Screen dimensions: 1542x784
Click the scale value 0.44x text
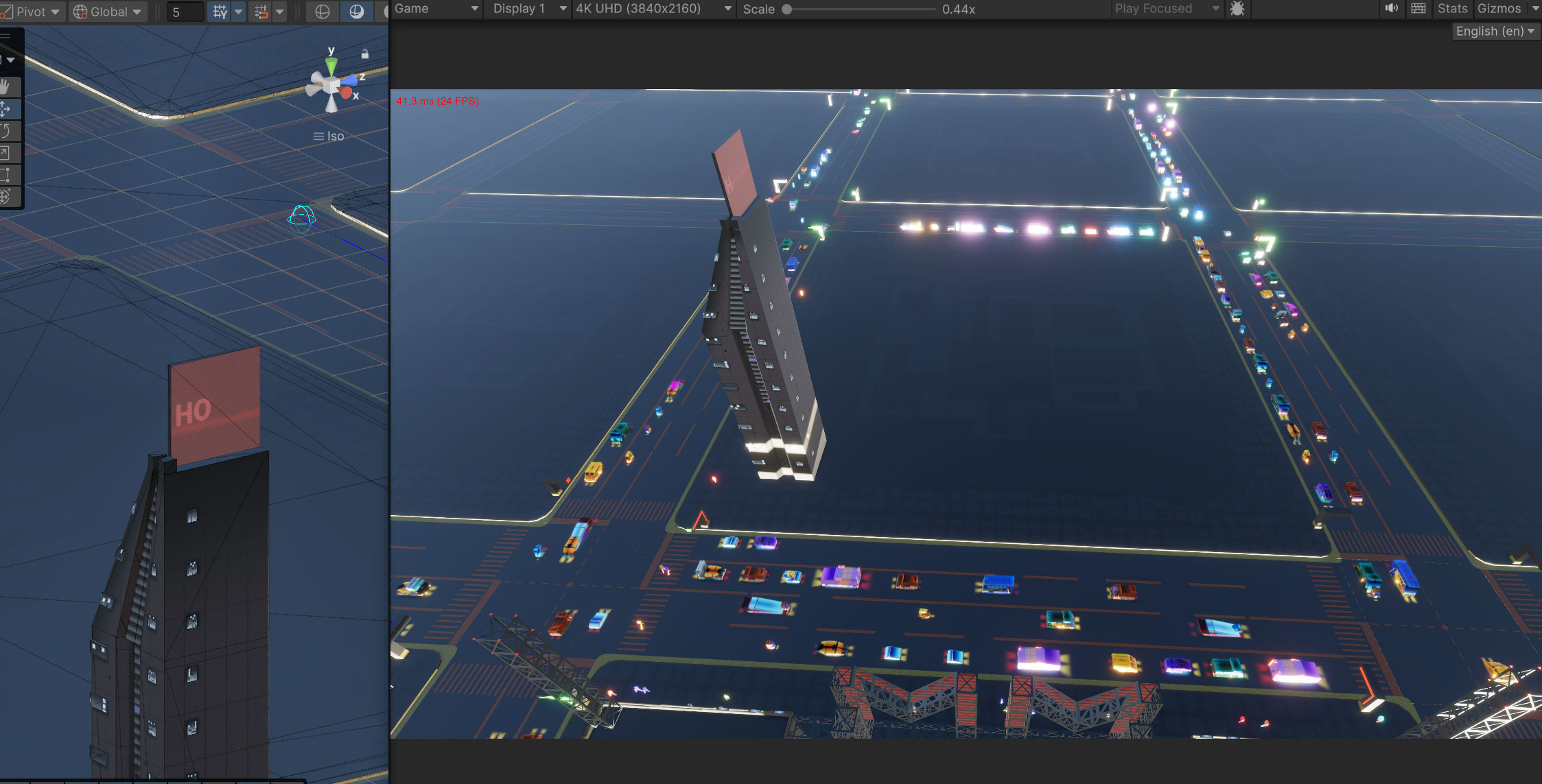[x=959, y=10]
